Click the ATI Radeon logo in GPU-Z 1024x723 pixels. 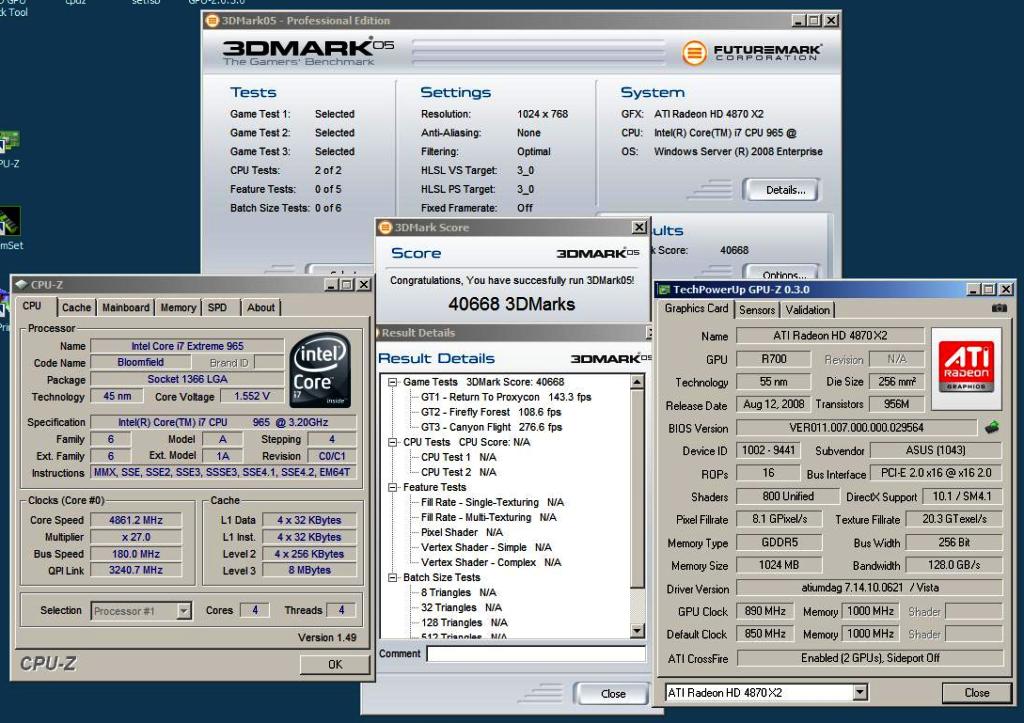pyautogui.click(x=966, y=368)
